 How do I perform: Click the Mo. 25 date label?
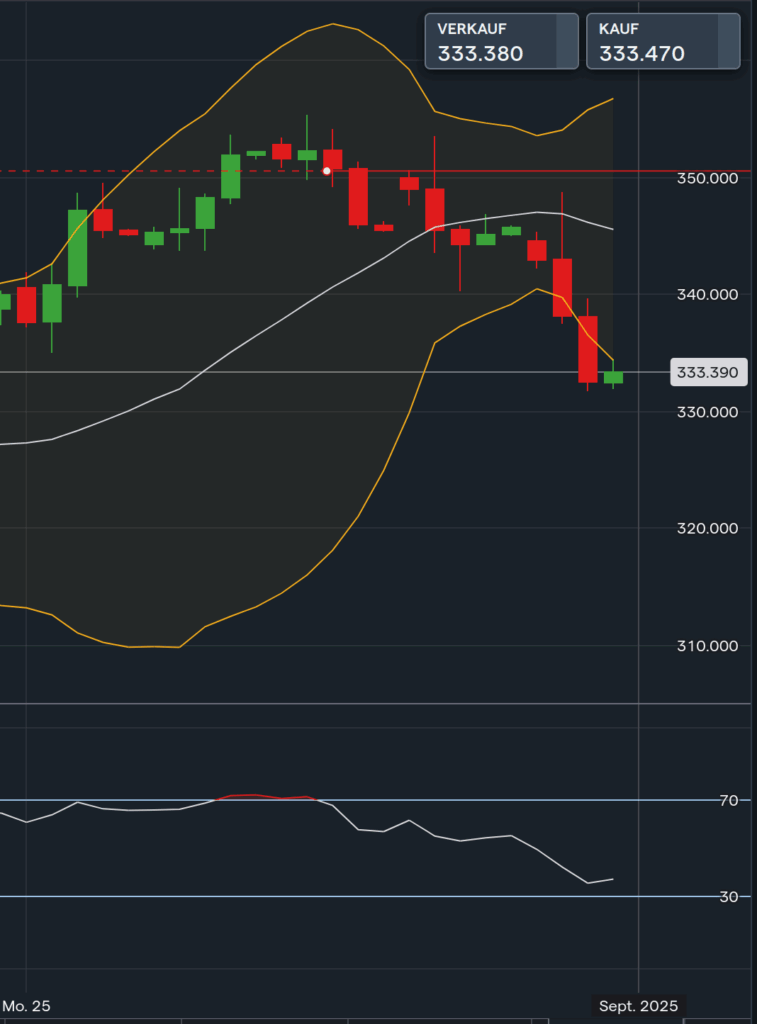pos(26,1005)
